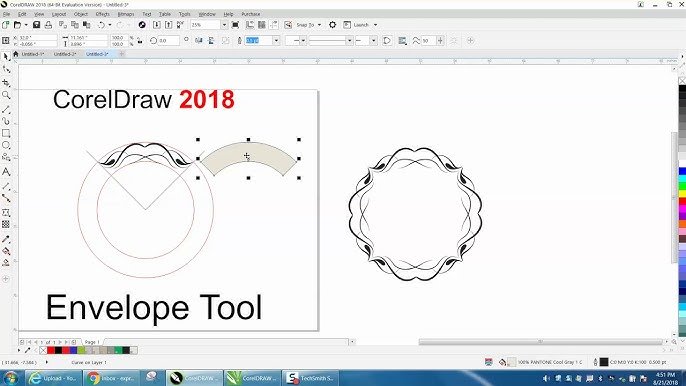Select the Drop Shadow effects tool
The height and width of the screenshot is (386, 686).
pyautogui.click(x=6, y=213)
